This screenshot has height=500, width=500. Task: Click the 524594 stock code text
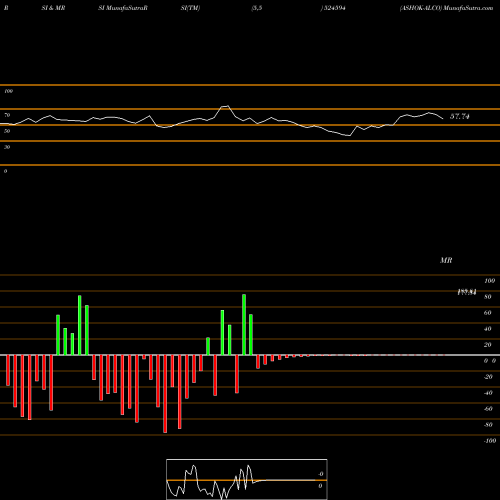pyautogui.click(x=334, y=8)
